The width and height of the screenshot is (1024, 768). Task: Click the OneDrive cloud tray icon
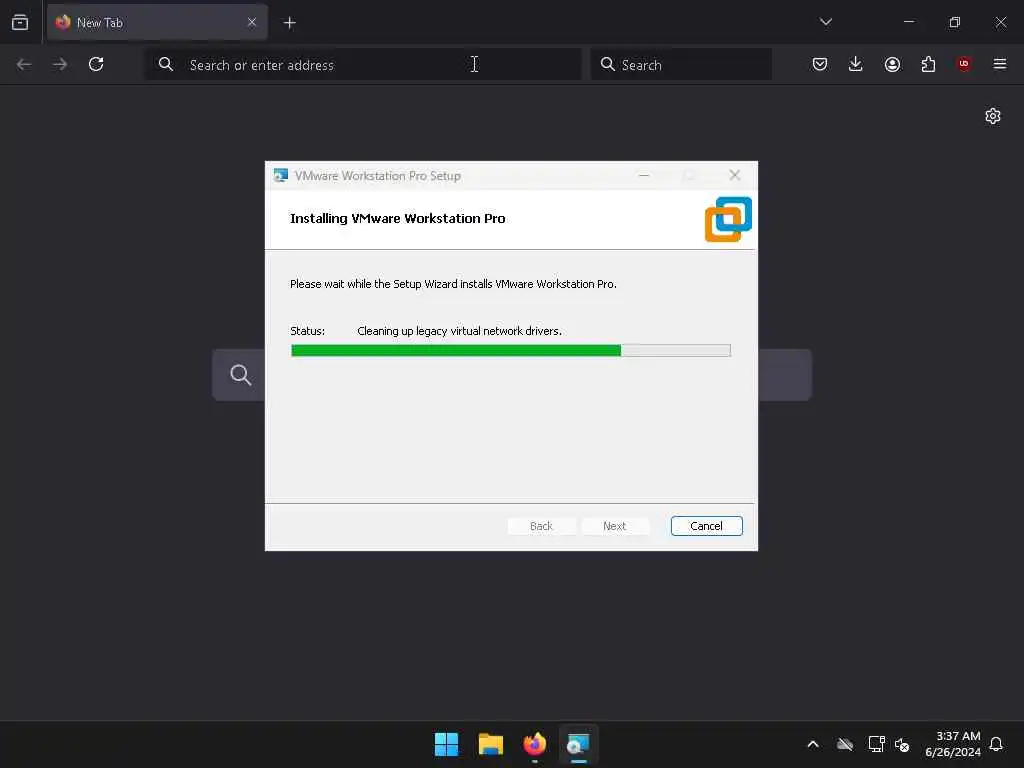point(845,744)
